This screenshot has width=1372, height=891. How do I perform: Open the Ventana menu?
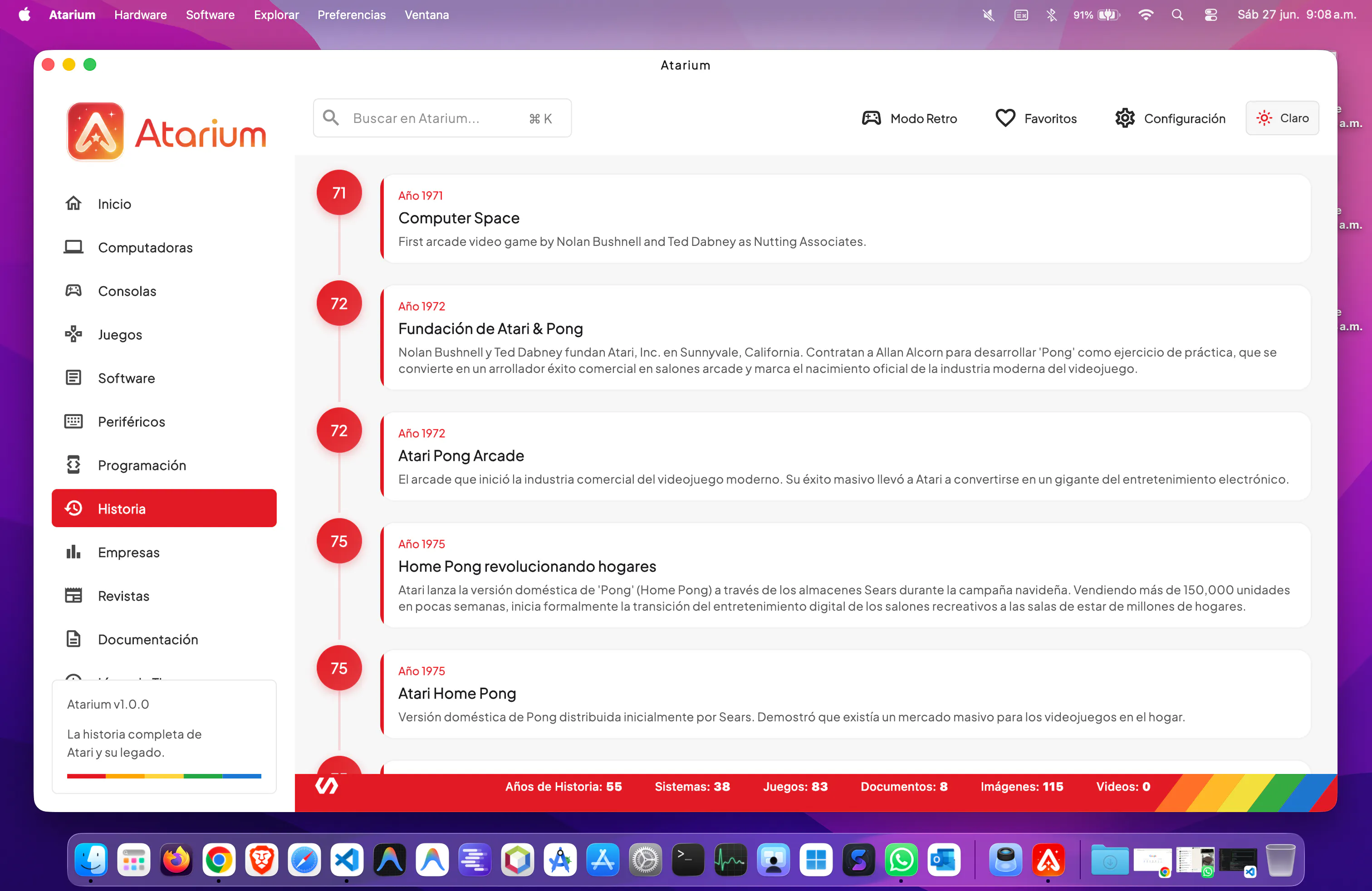[426, 15]
